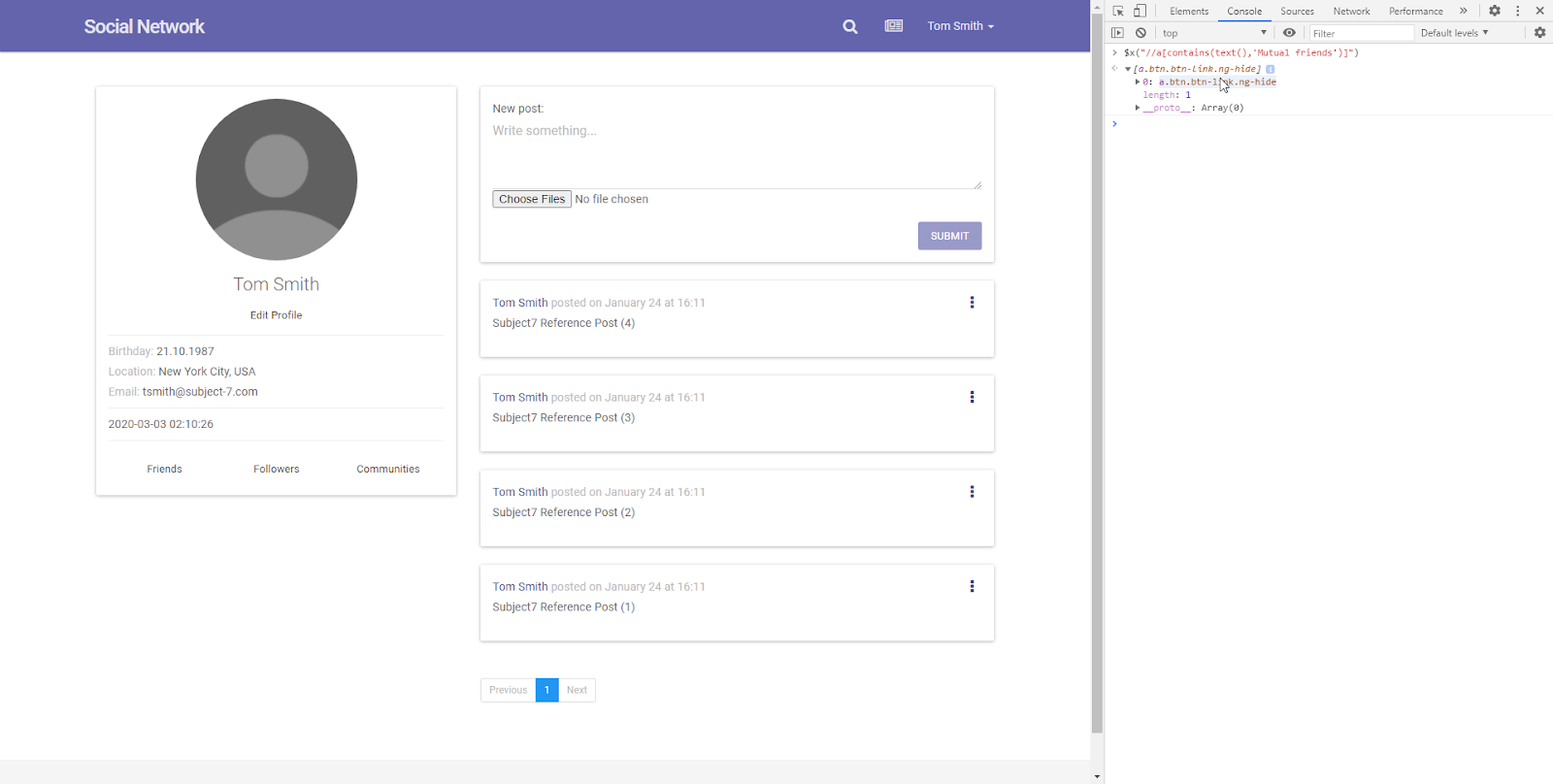Toggle the device toolbar icon in DevTools
Screen dimensions: 1553x784
point(1140,11)
